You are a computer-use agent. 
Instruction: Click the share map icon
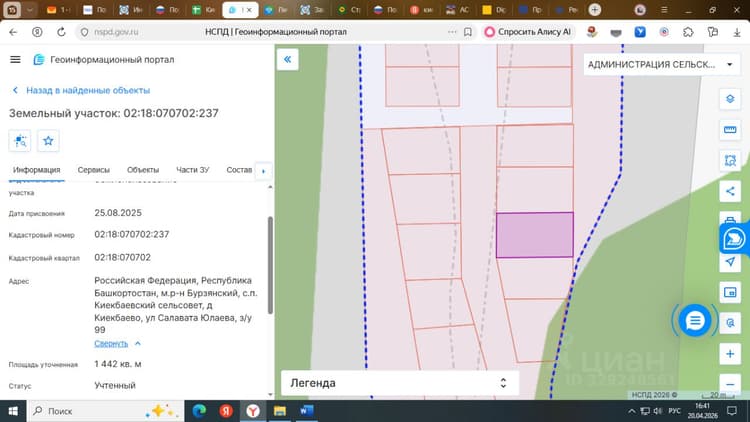pos(730,191)
